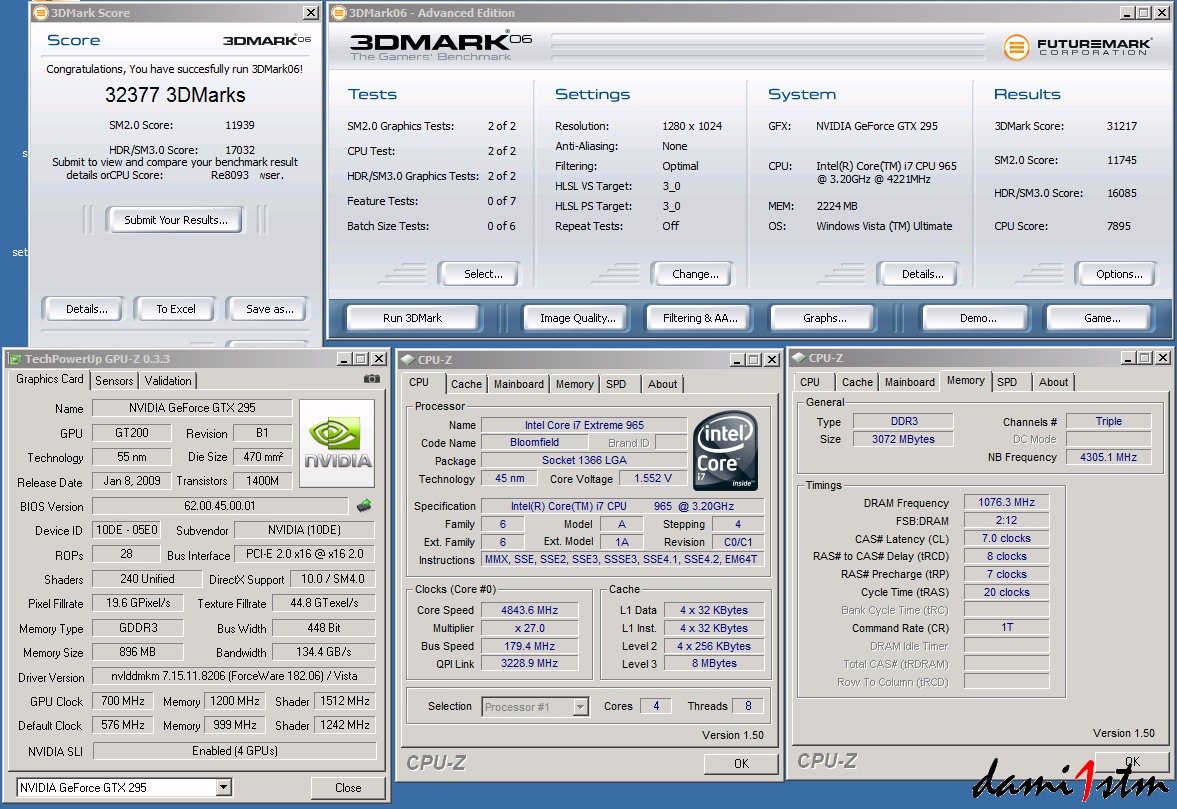Click the Core Speed 4843.6 MHz value
Image resolution: width=1177 pixels, height=809 pixels.
pyautogui.click(x=529, y=610)
